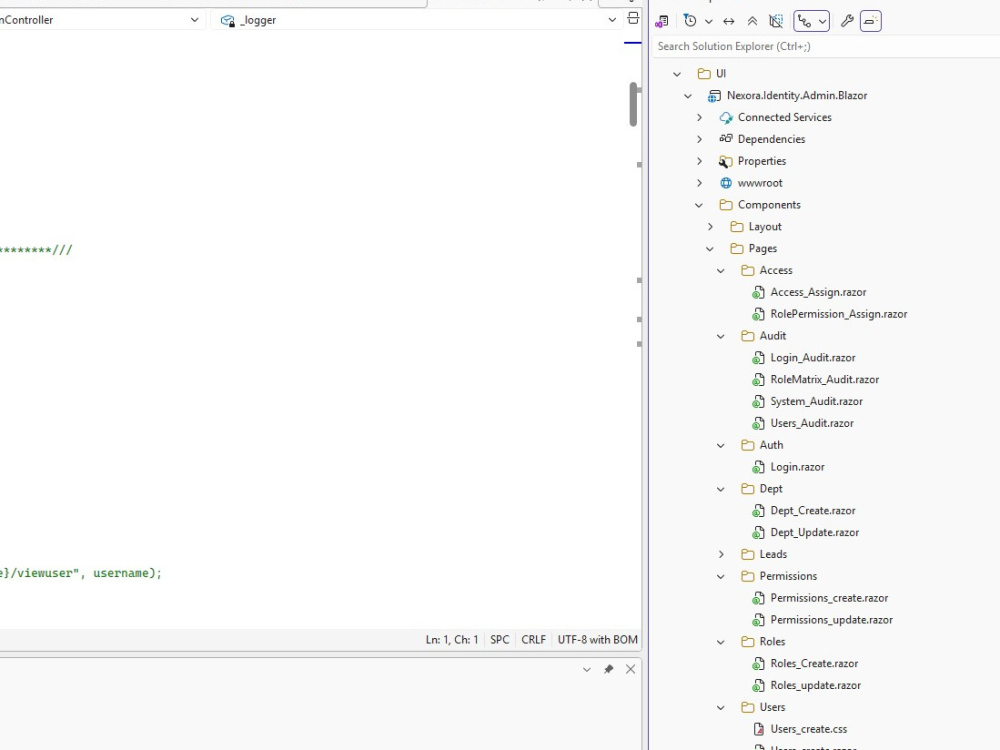The width and height of the screenshot is (1000, 750).
Task: Expand the Dependencies node
Action: pyautogui.click(x=699, y=139)
